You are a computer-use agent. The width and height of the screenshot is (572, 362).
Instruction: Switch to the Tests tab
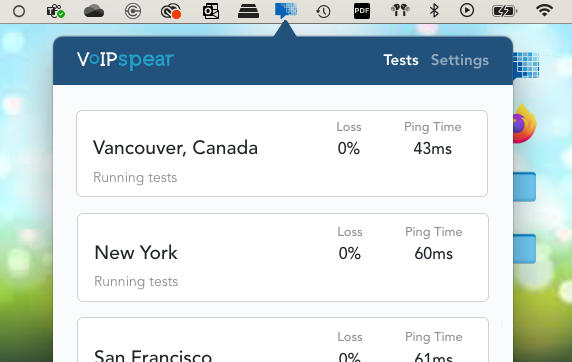[x=401, y=60]
